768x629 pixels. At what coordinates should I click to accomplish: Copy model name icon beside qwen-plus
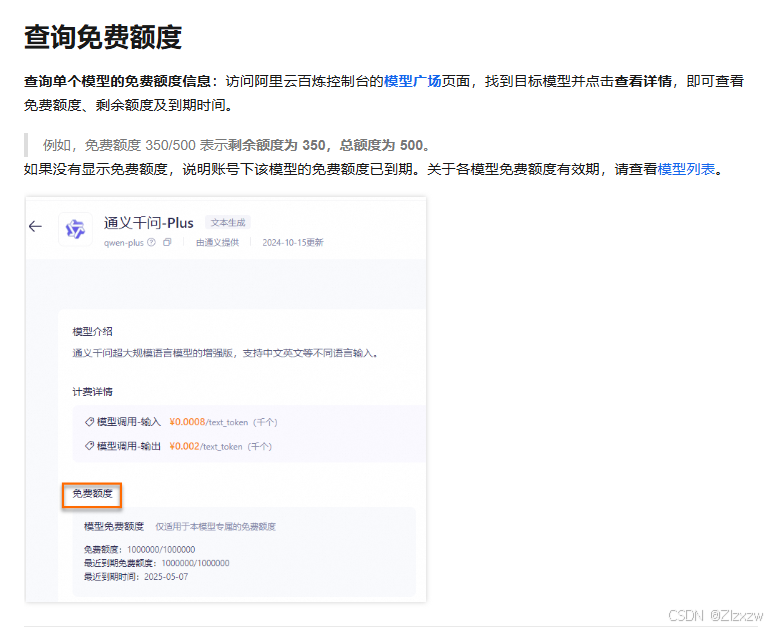167,242
